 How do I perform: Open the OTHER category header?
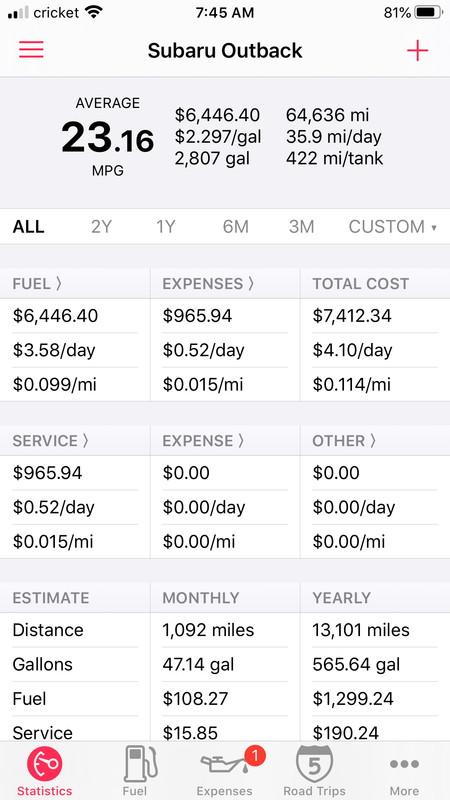tap(344, 441)
